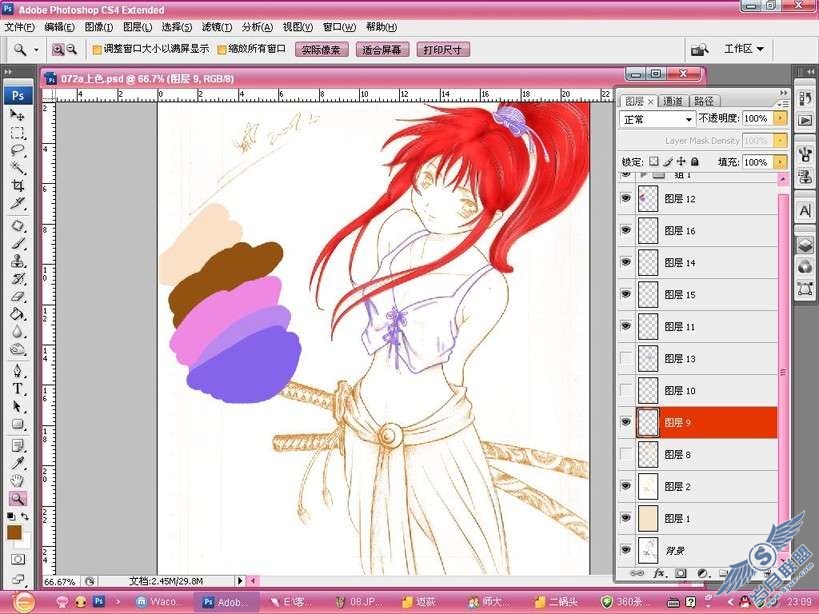Switch to the 通道 tab
Viewport: 819px width, 614px height.
(672, 101)
